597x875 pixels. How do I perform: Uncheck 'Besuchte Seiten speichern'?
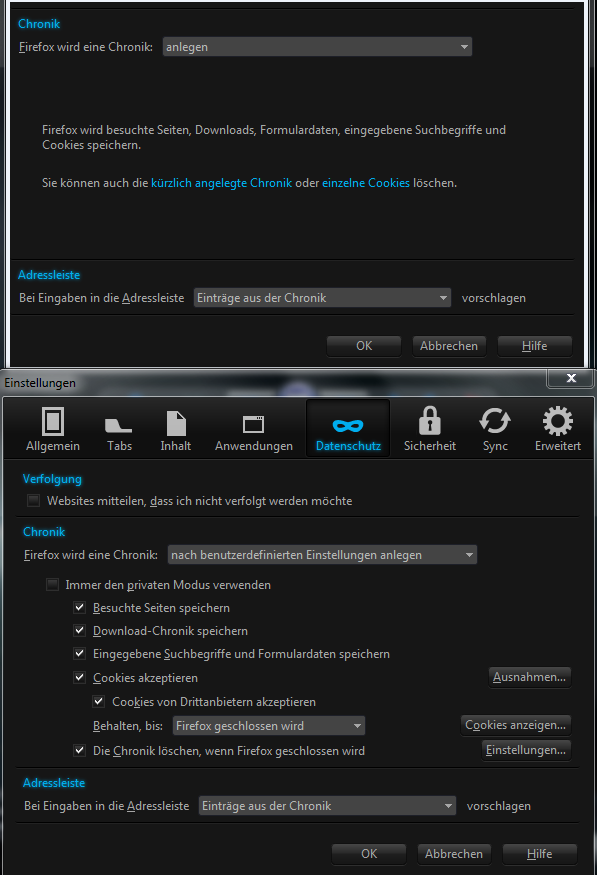(x=80, y=608)
